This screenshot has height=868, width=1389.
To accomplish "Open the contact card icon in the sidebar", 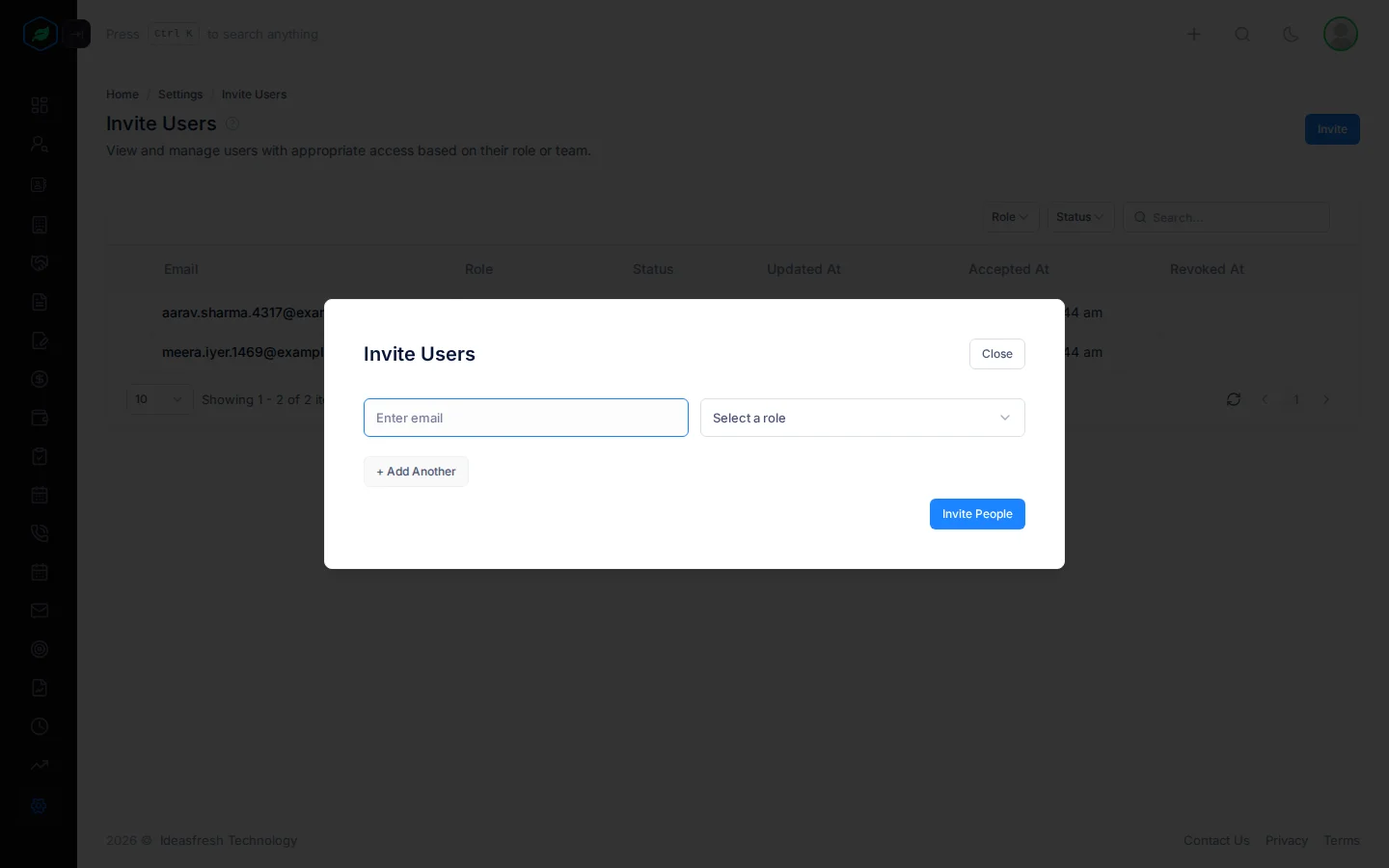I will click(40, 184).
